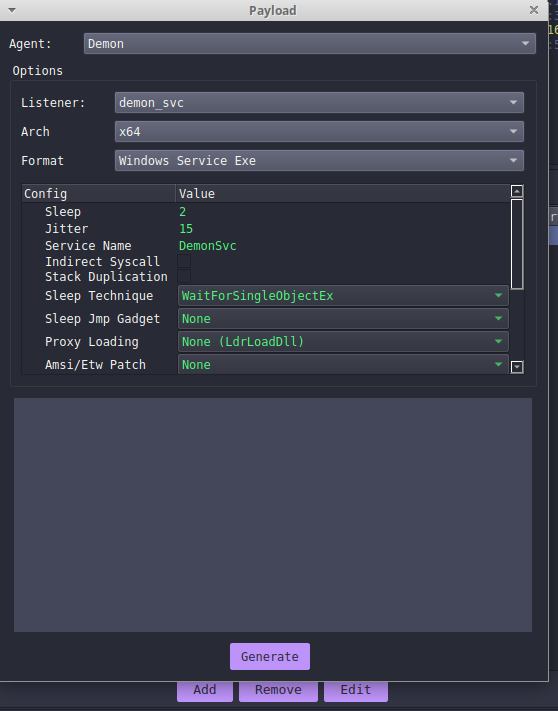Open the Sleep Technique dropdown

point(343,296)
